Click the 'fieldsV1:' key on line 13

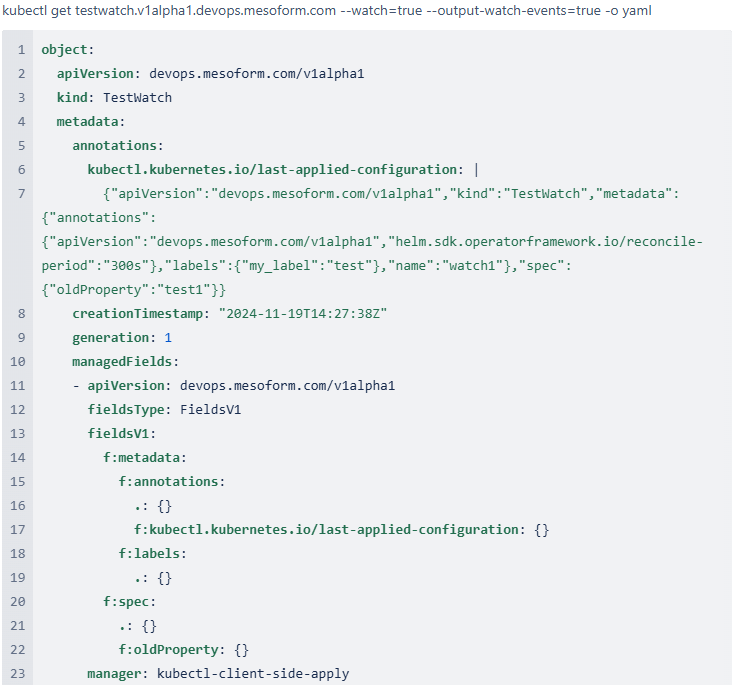tap(122, 433)
